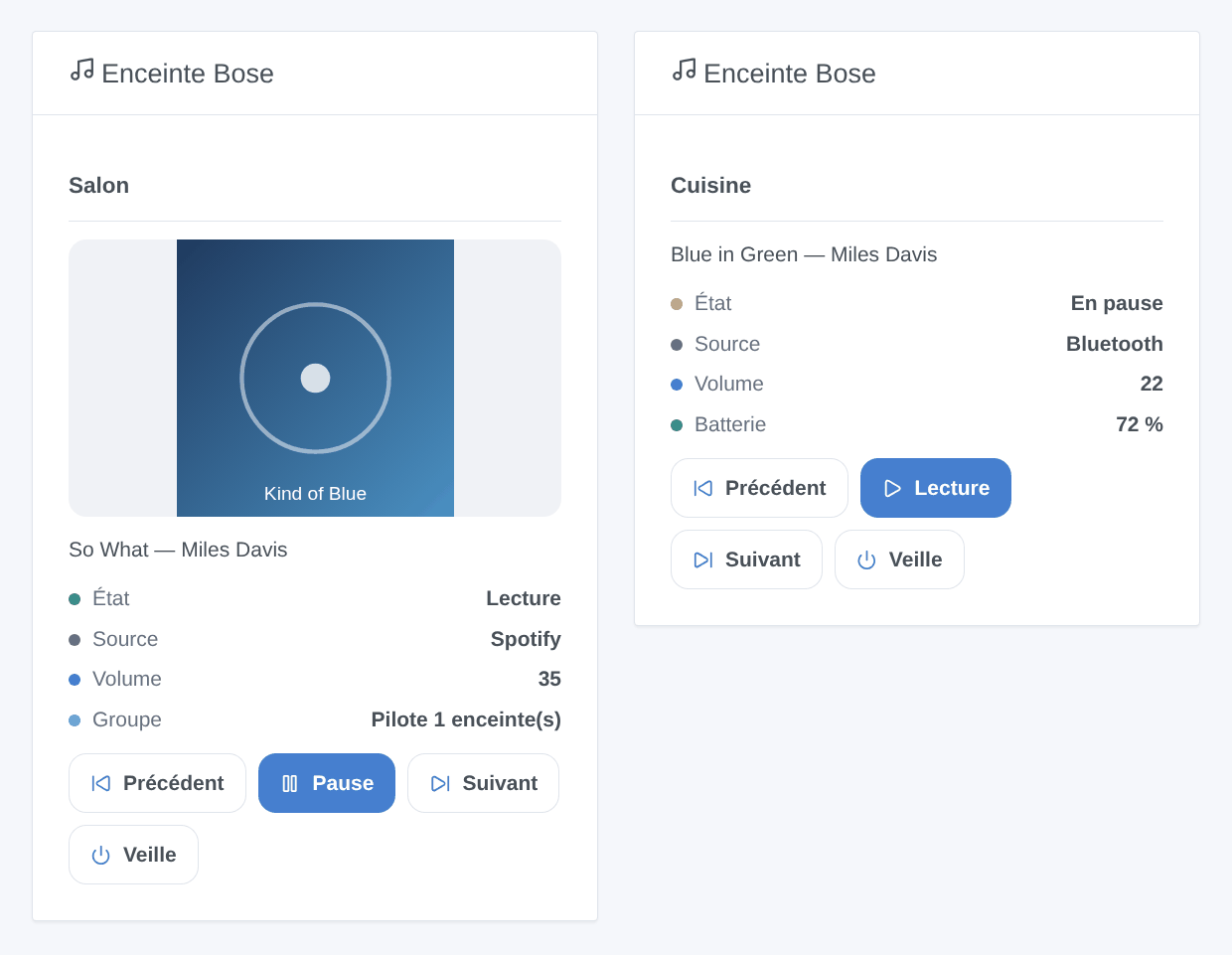
Task: Skip to previous track in Salon
Action: pos(157,783)
